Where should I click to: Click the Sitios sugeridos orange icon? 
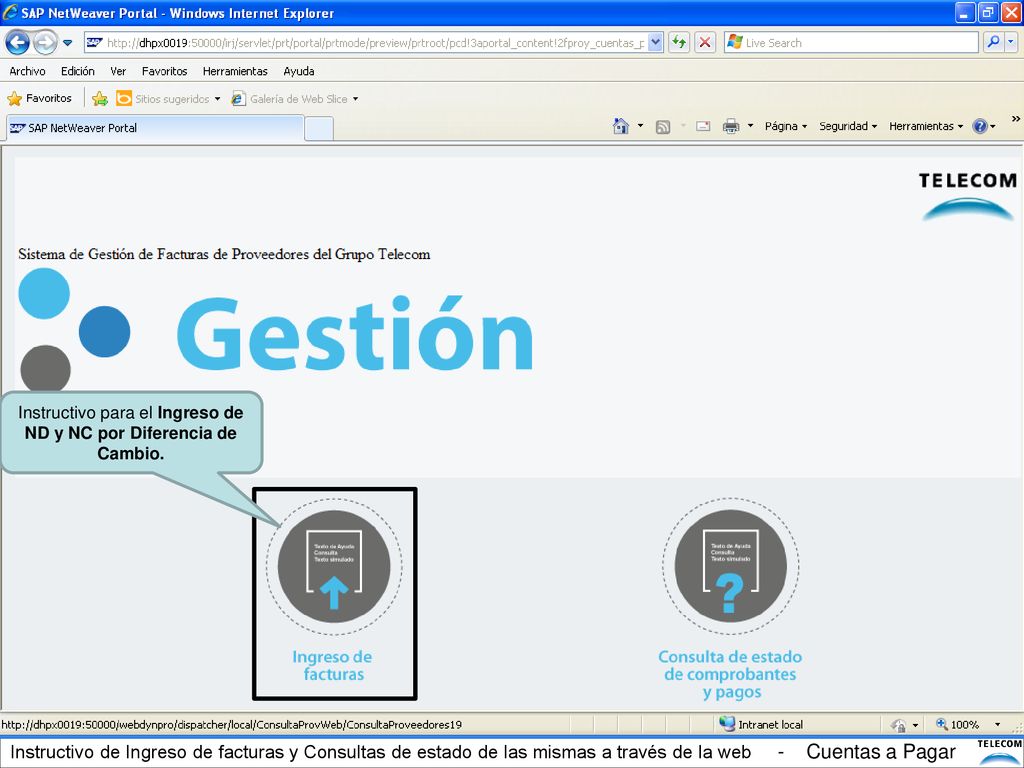click(x=123, y=98)
